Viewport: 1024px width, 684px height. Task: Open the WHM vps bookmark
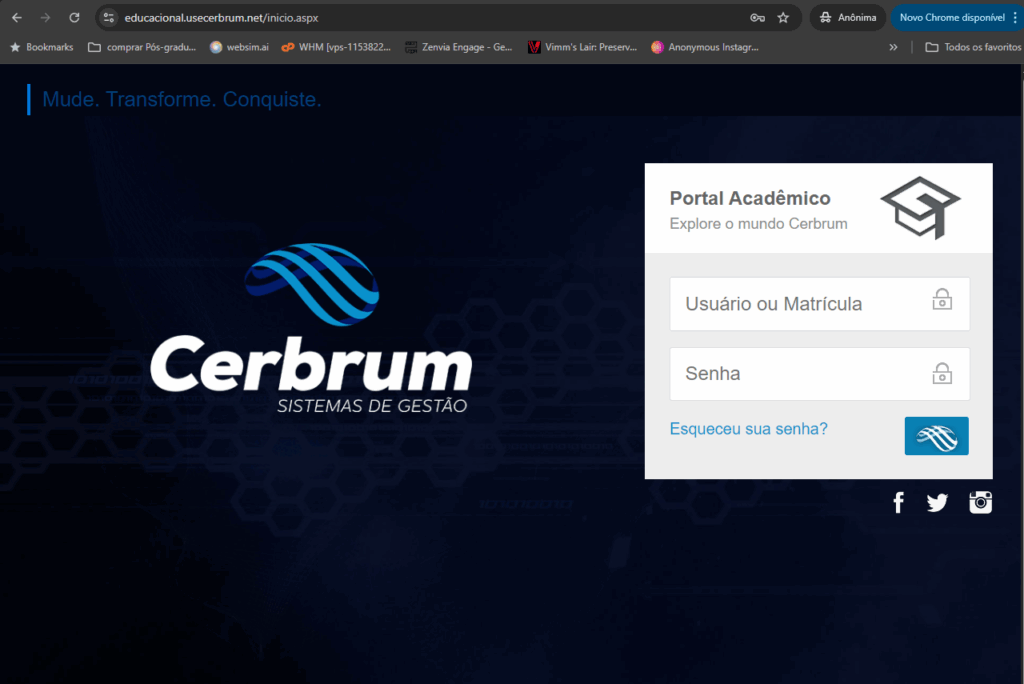(x=336, y=47)
